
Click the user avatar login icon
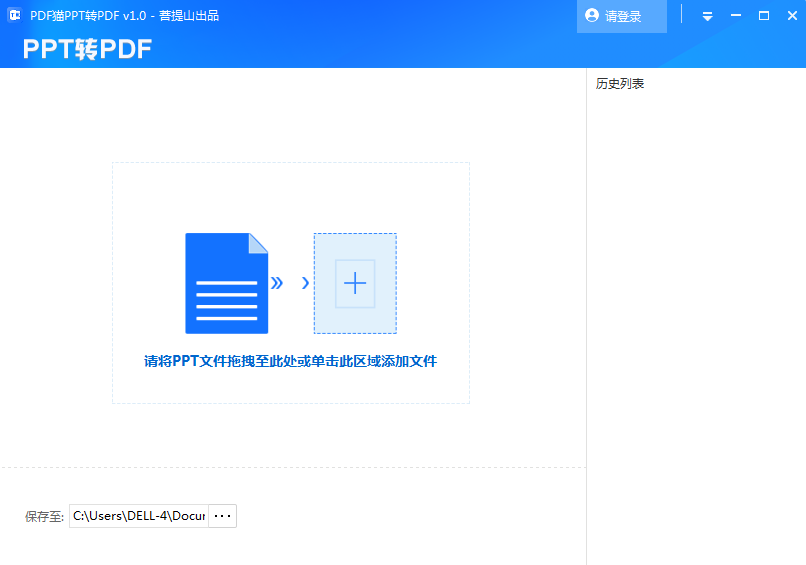tap(592, 15)
